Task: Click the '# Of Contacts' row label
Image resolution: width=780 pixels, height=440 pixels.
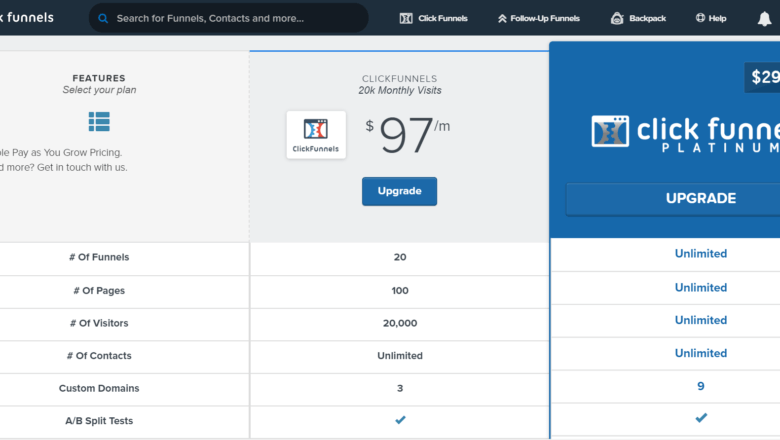Action: (x=99, y=355)
